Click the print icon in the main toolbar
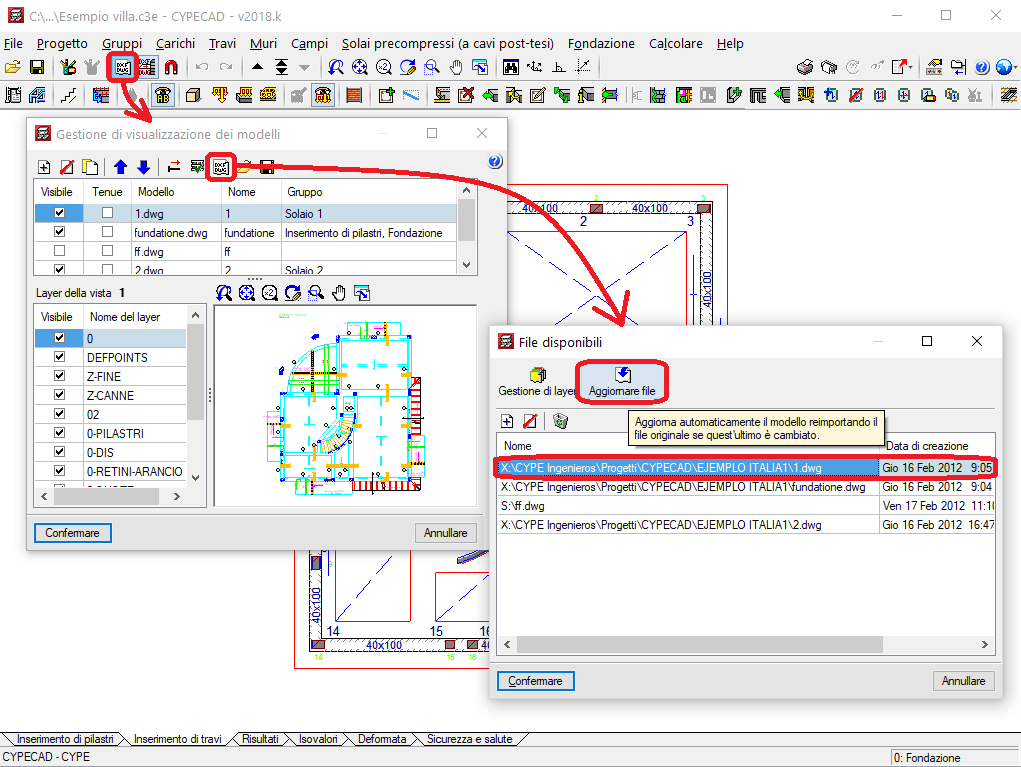 coord(805,67)
